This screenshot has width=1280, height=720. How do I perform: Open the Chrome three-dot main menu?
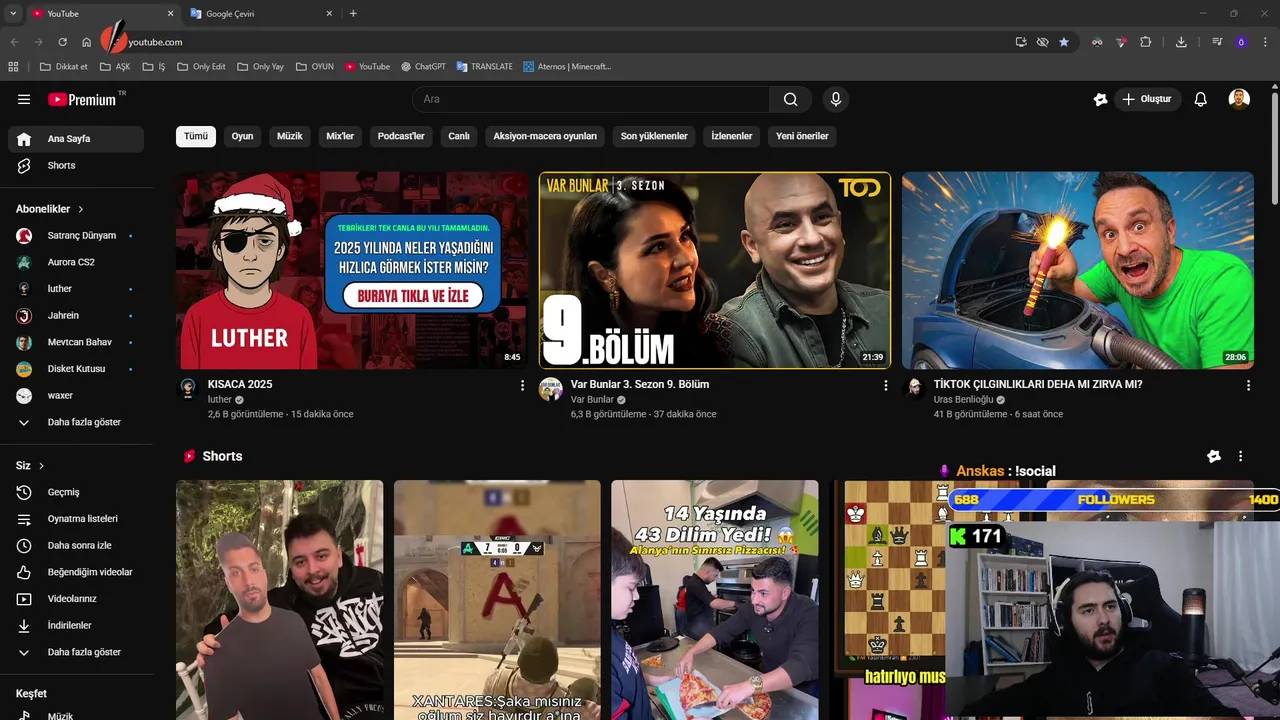tap(1264, 42)
